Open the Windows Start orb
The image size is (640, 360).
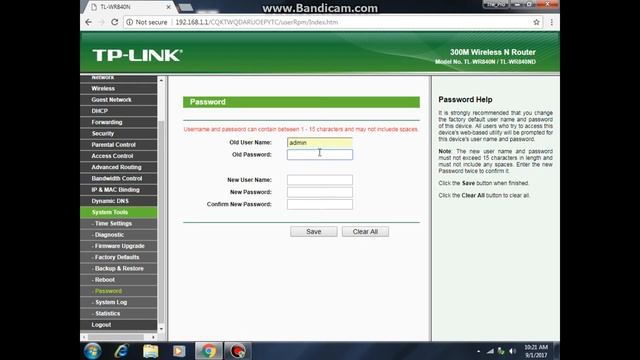click(x=93, y=351)
